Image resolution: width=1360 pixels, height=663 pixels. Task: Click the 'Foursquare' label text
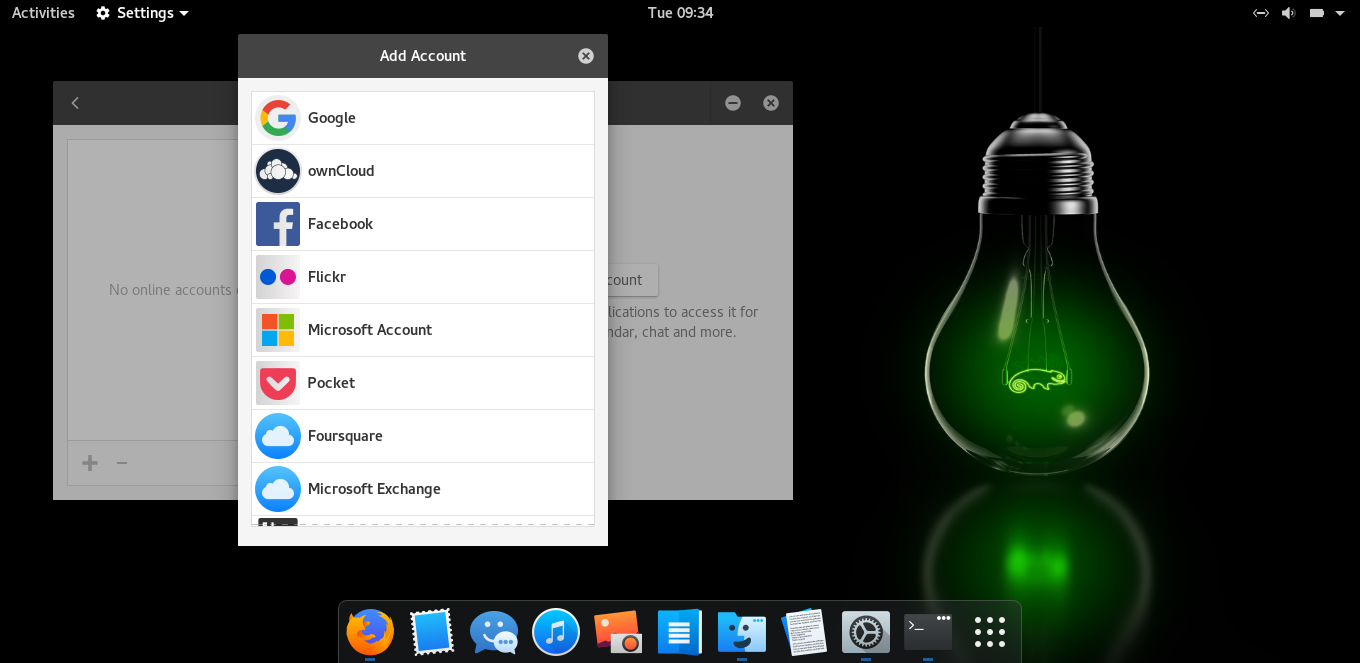[x=345, y=436]
